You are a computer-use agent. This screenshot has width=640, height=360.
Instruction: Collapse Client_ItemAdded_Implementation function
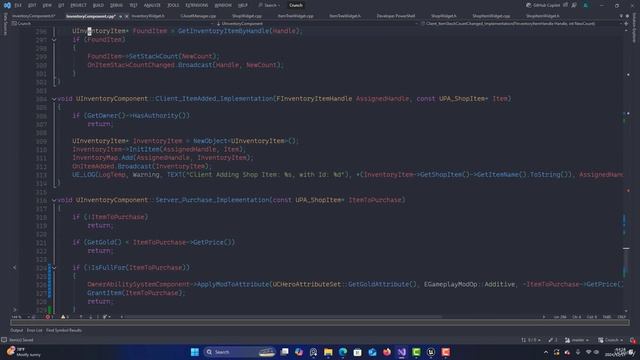(x=54, y=99)
